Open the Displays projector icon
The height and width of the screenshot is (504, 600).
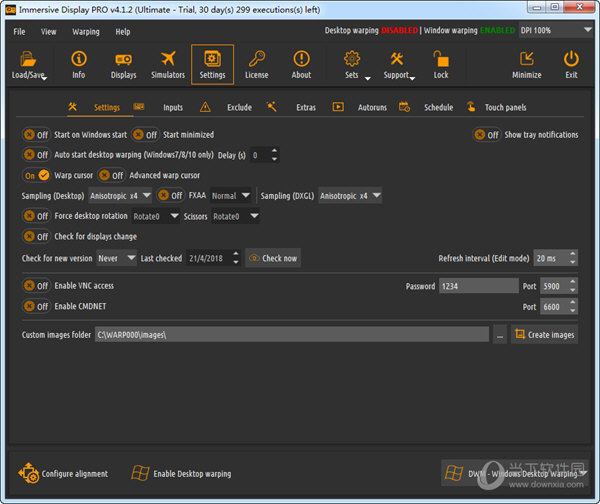pos(123,59)
